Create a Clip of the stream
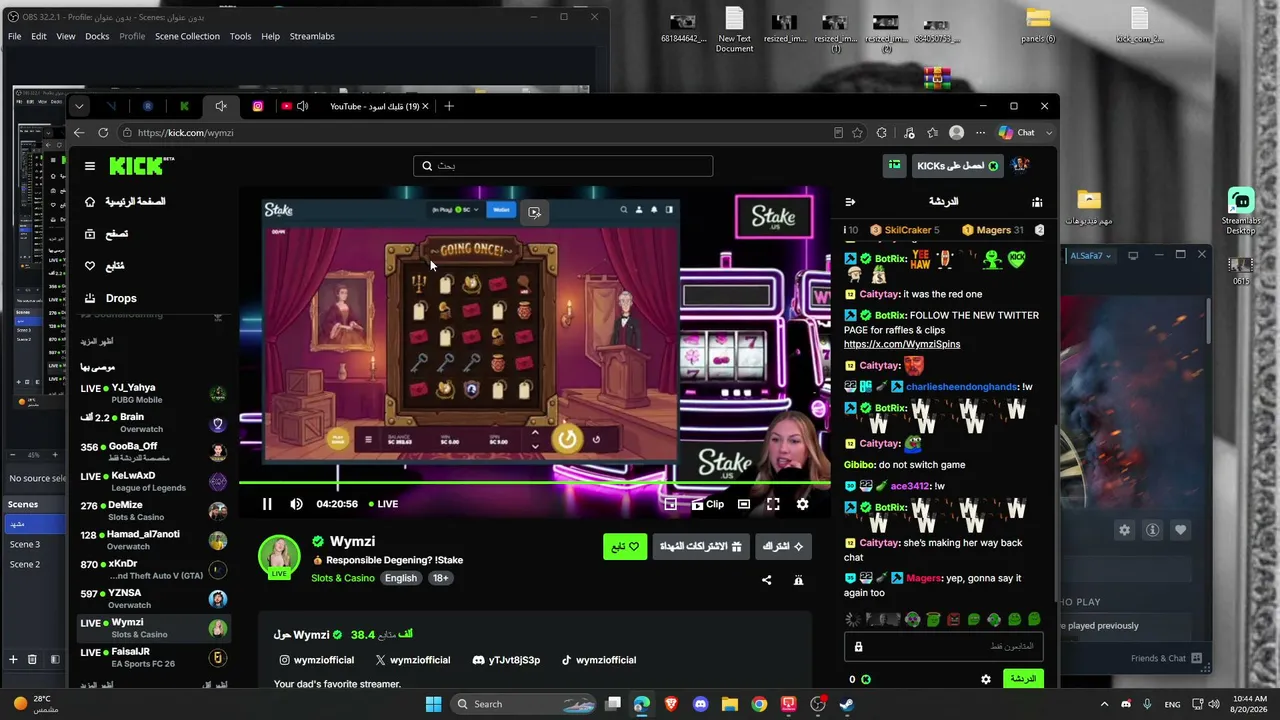This screenshot has height=720, width=1280. tap(708, 504)
